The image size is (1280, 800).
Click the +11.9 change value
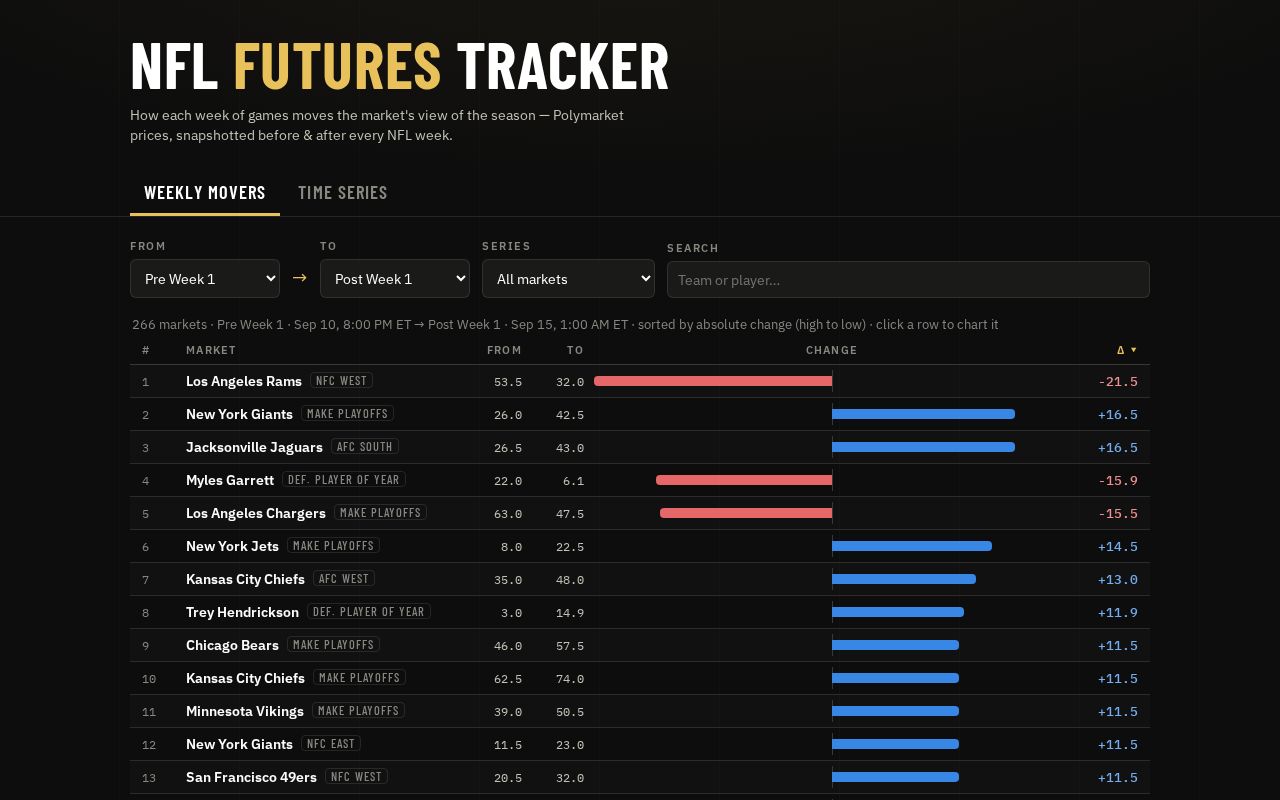pos(1118,612)
